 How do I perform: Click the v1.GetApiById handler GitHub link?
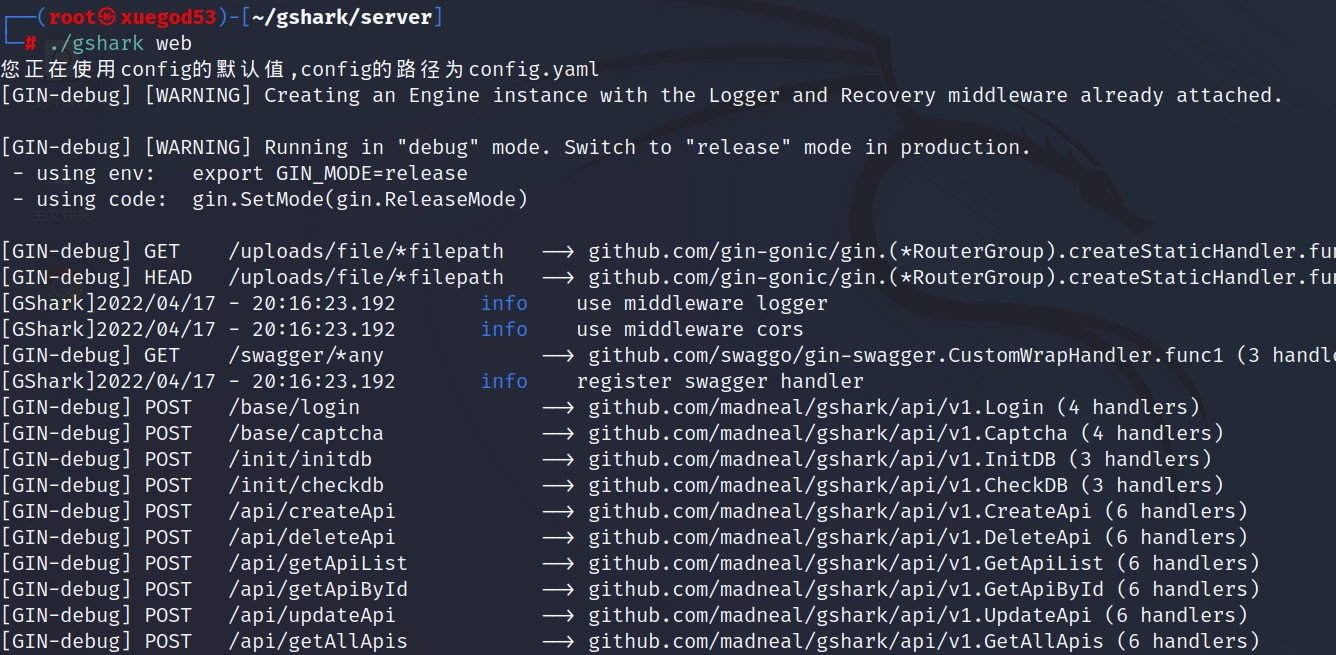pos(846,589)
